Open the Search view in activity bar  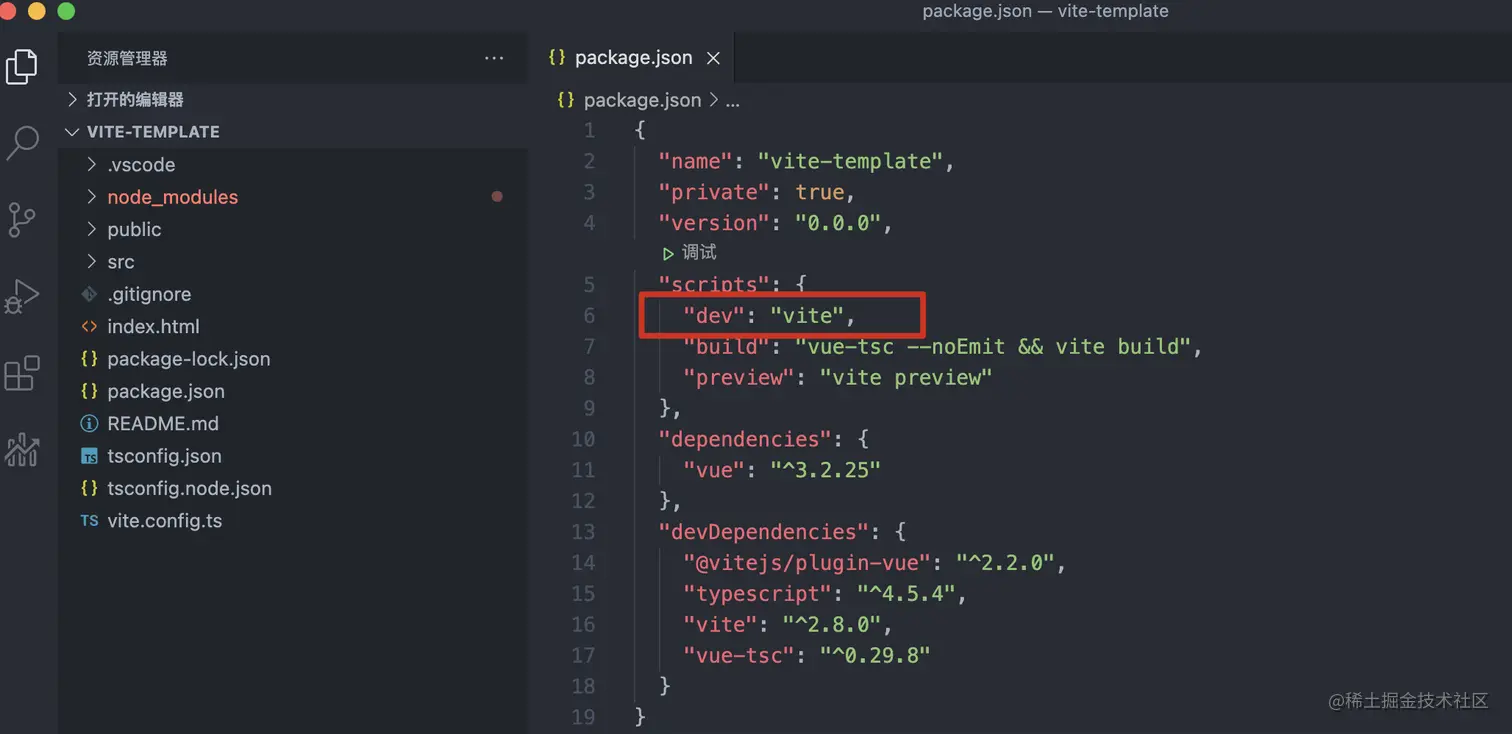(x=22, y=142)
